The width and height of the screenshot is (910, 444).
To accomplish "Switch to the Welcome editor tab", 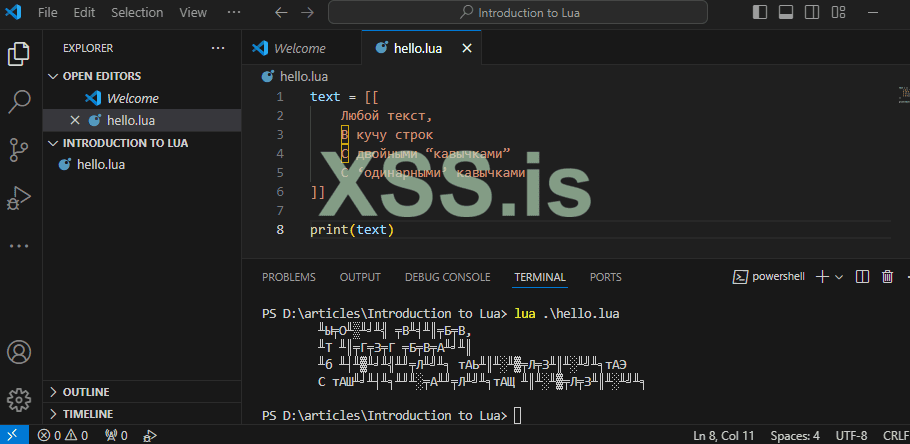I will point(299,47).
